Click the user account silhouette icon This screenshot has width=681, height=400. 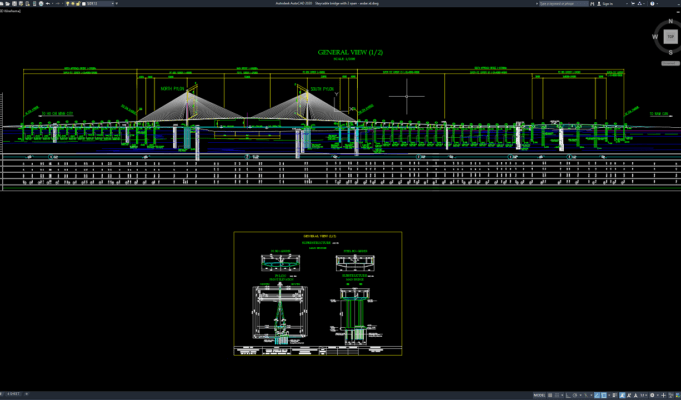click(599, 3)
